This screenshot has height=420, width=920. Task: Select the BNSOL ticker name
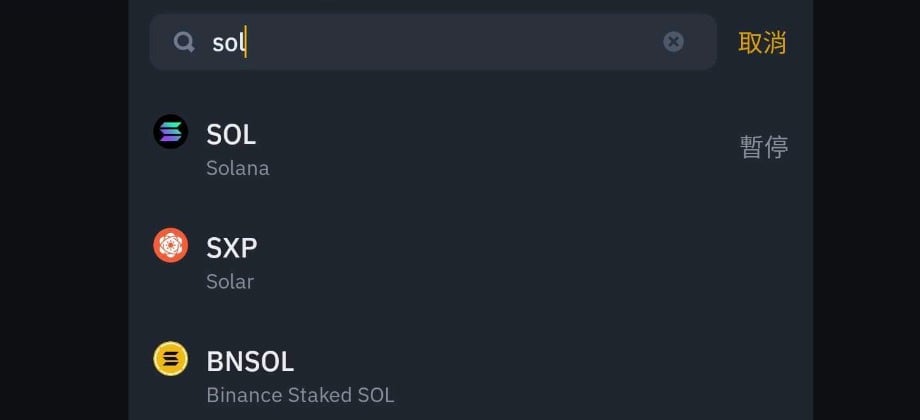[250, 361]
